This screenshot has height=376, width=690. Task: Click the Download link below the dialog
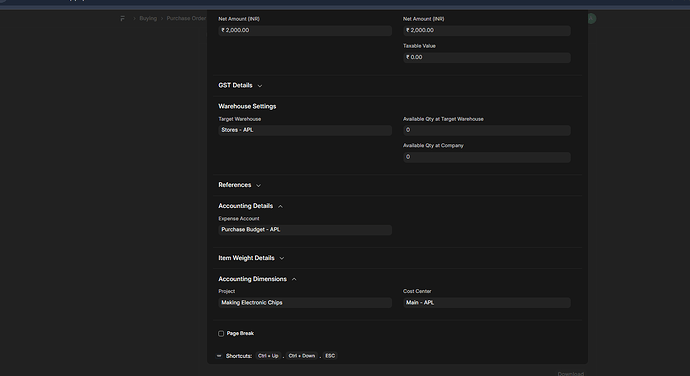click(571, 373)
